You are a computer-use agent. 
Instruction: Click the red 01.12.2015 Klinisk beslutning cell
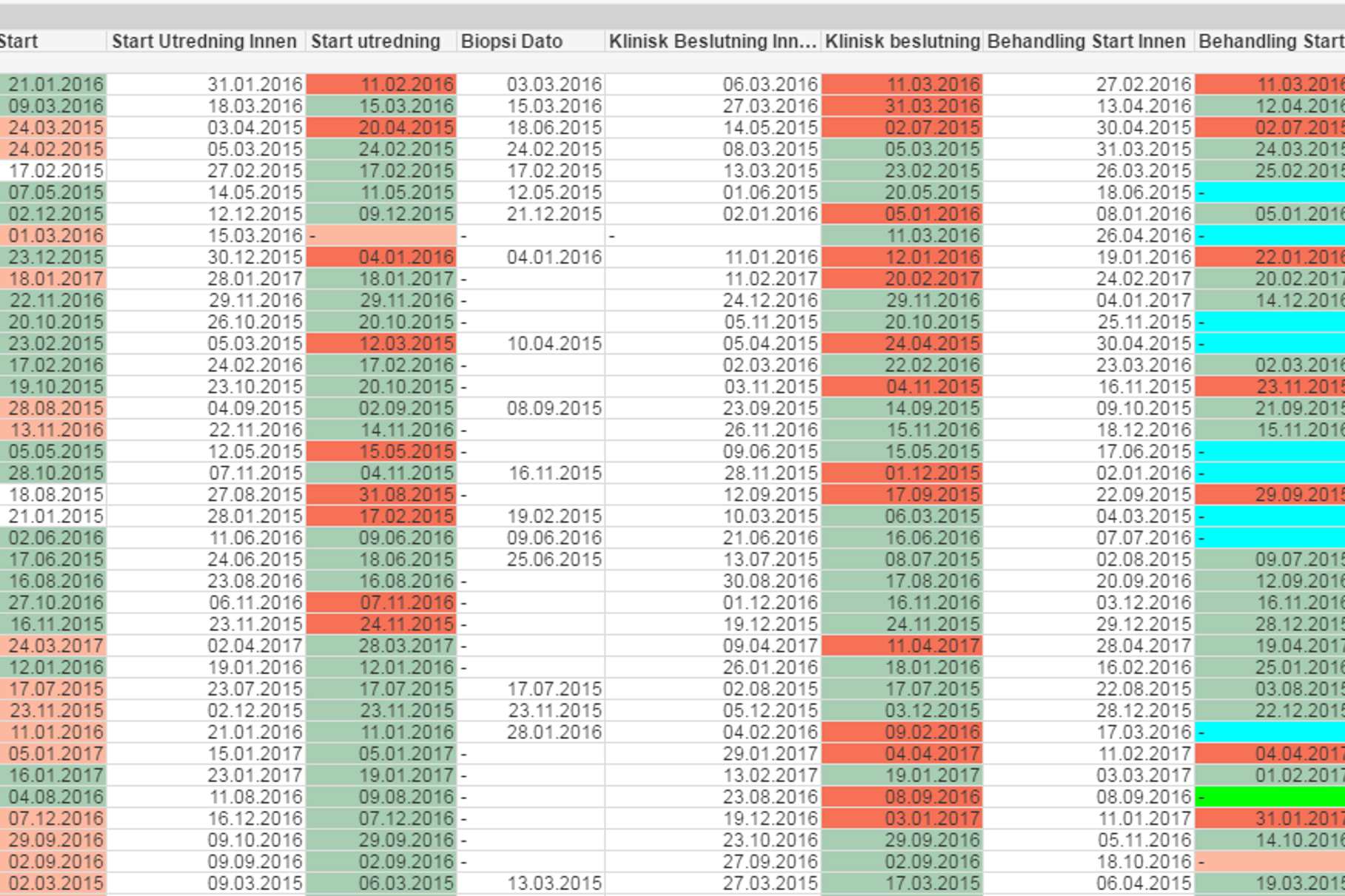coord(902,474)
